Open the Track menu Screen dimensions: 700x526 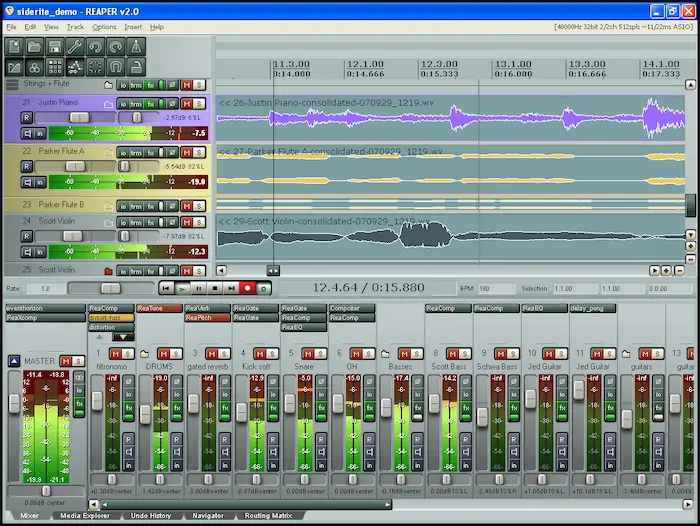click(x=75, y=27)
